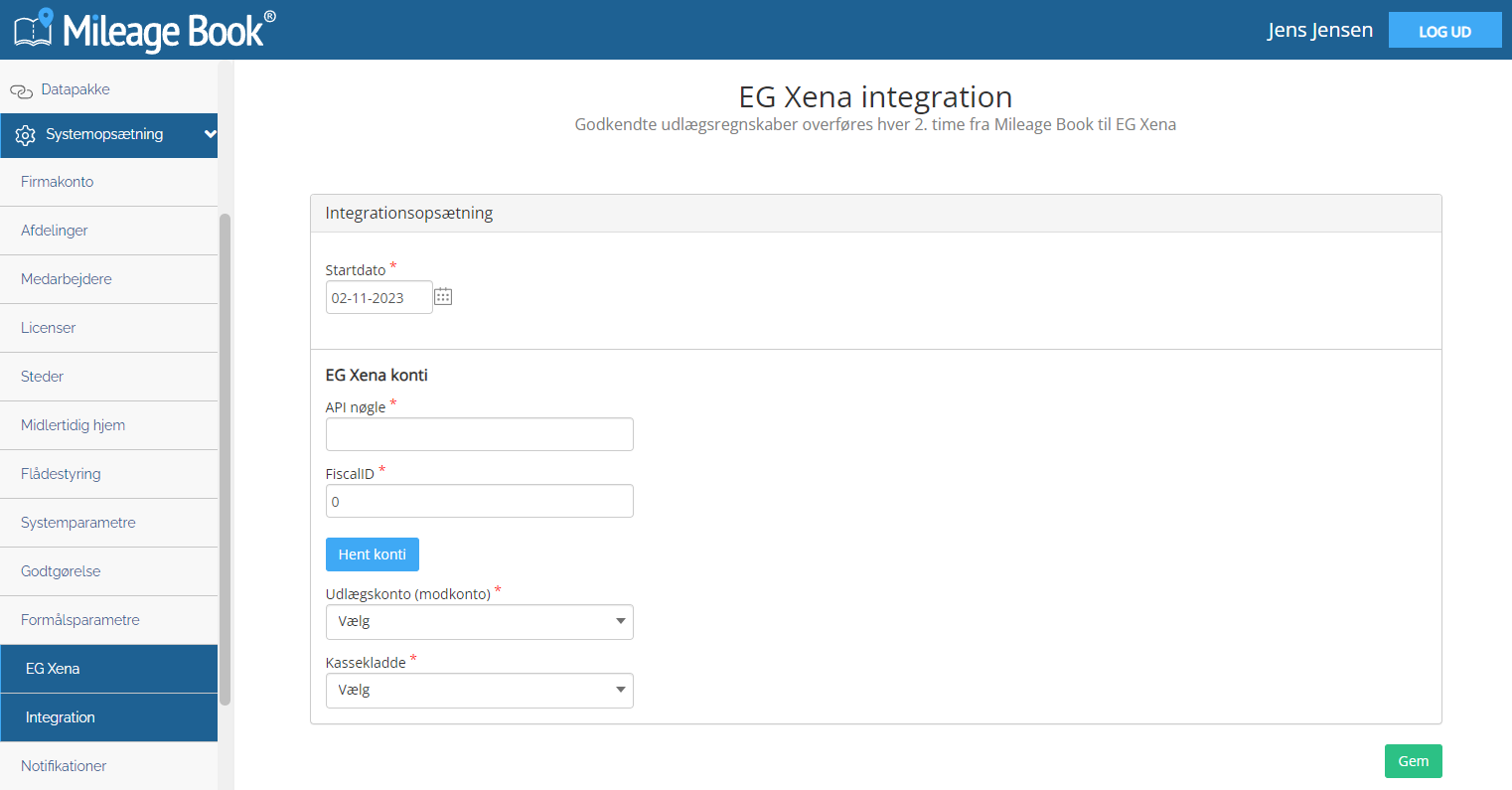Open the Kassekladde dropdown
Viewport: 1512px width, 790px height.
pos(480,691)
